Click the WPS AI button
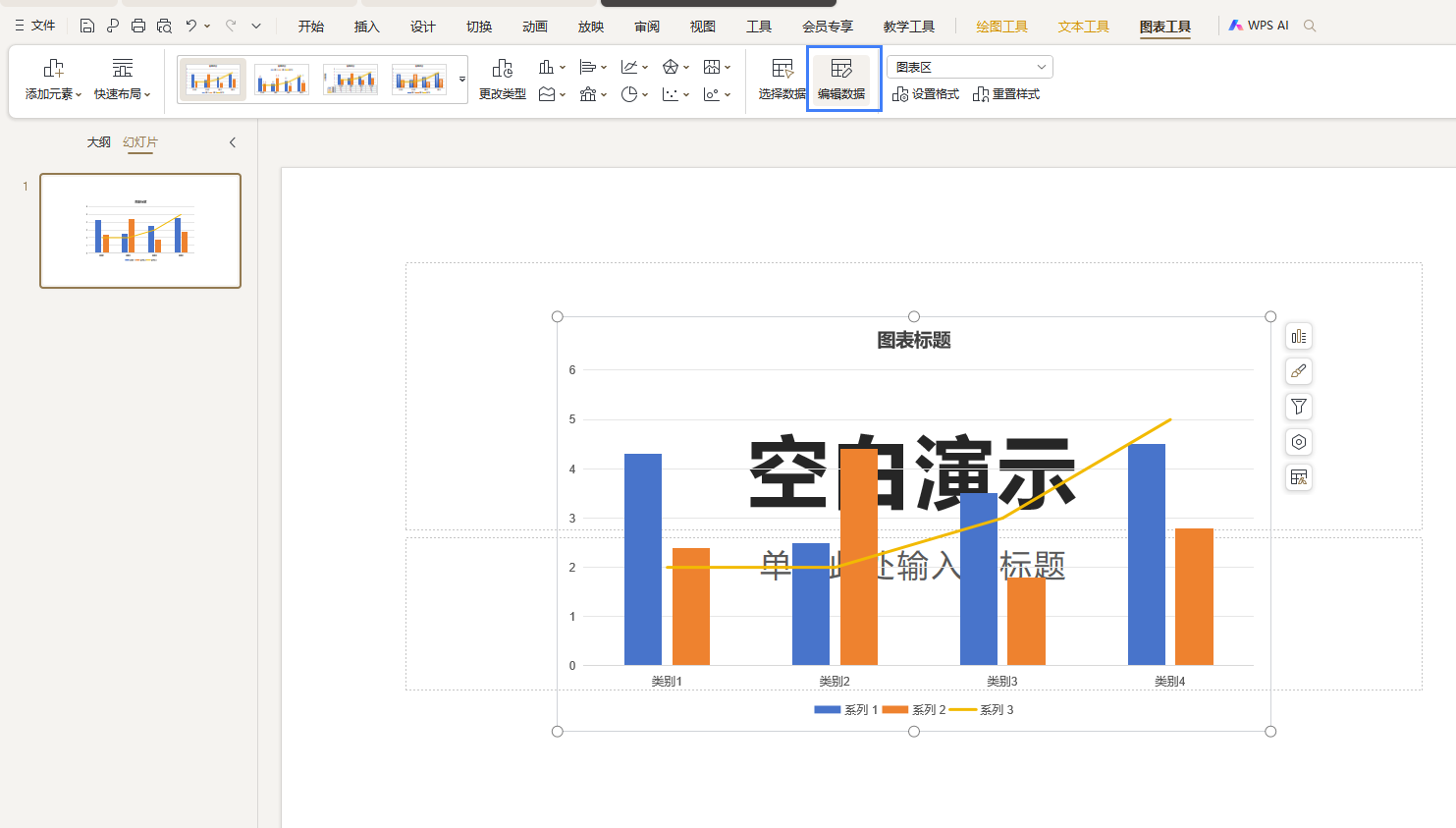1456x828 pixels. pyautogui.click(x=1259, y=26)
